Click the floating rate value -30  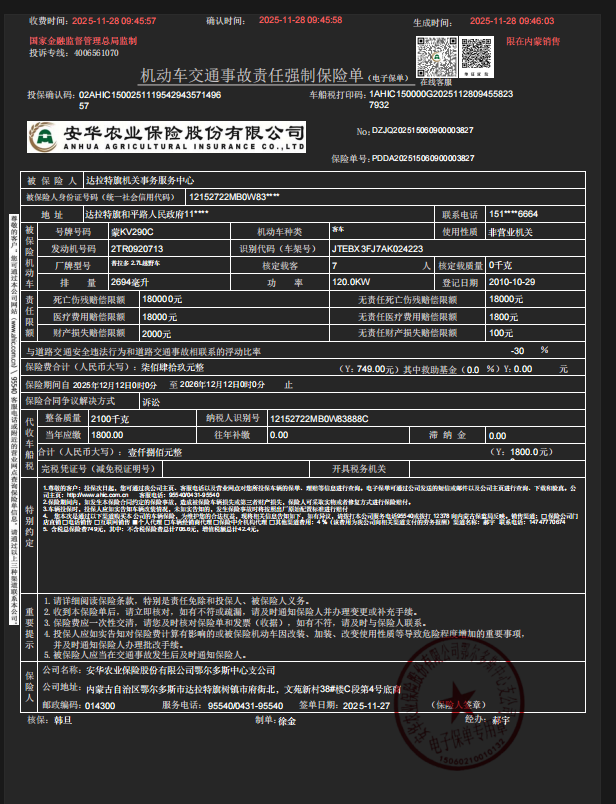517,351
